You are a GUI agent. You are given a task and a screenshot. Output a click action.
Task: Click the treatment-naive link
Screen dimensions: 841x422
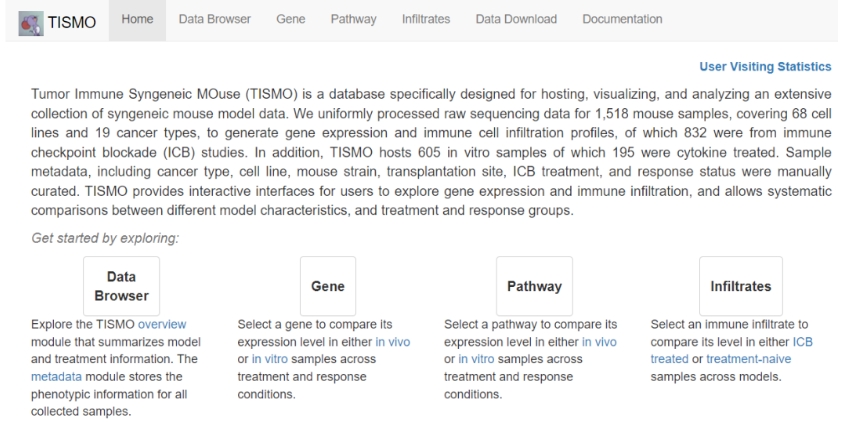[748, 359]
